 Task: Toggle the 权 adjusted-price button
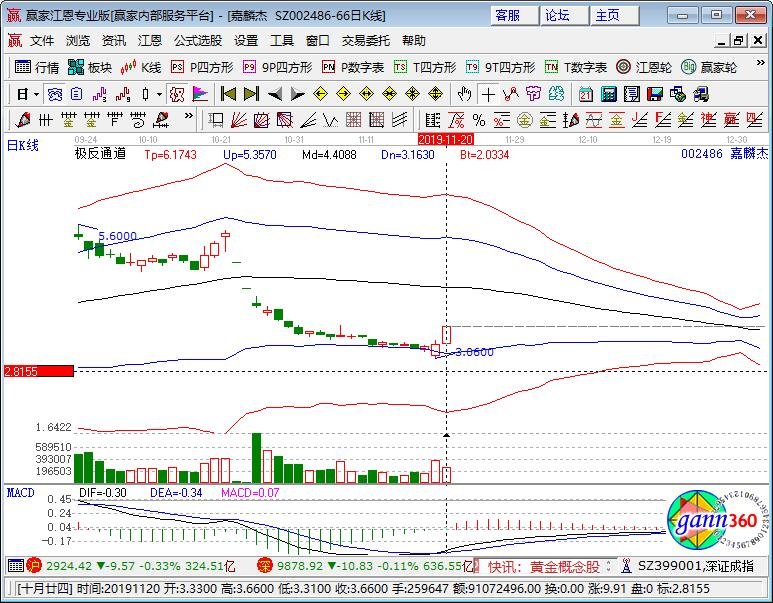pos(177,94)
